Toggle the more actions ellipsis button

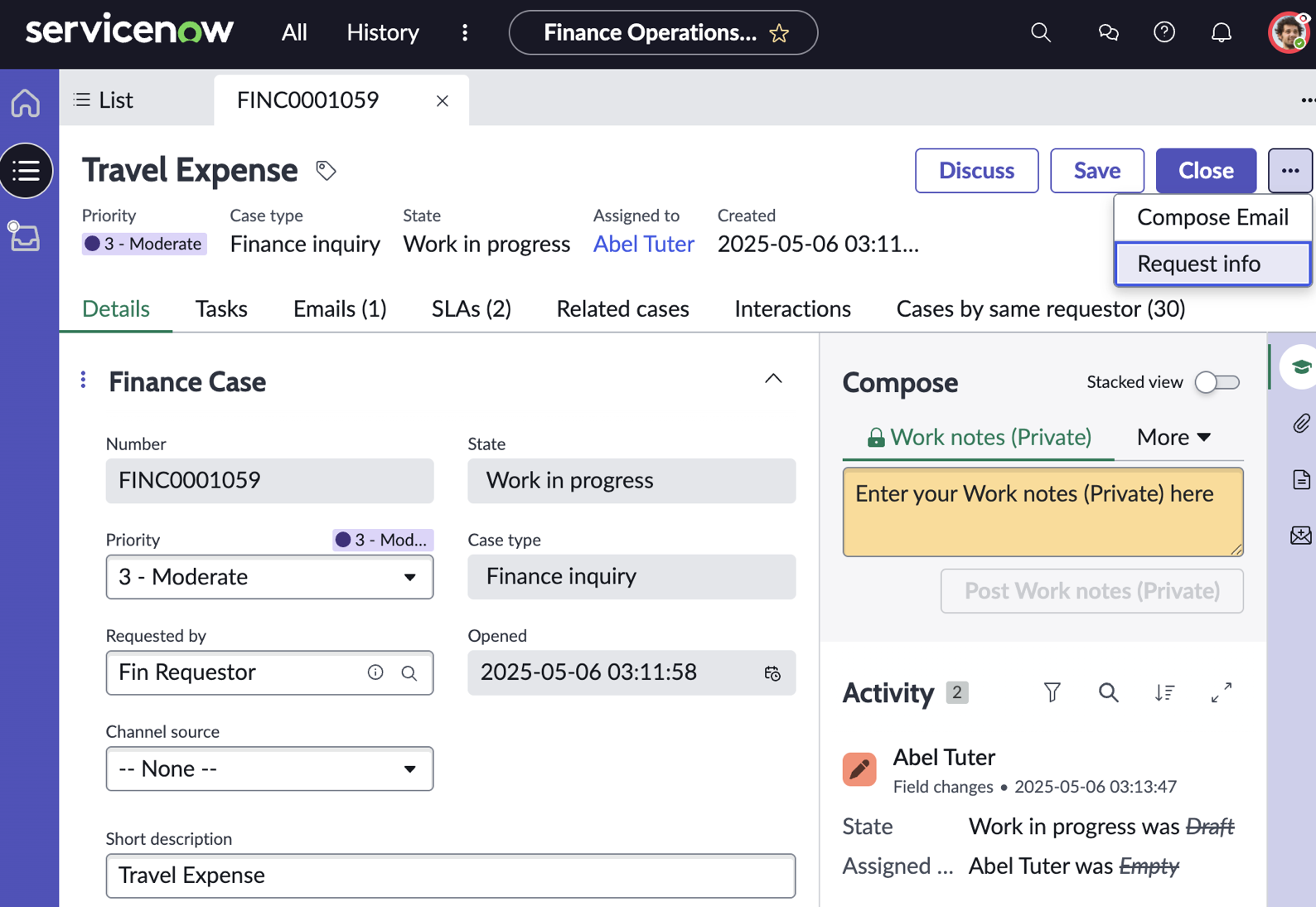click(1289, 171)
